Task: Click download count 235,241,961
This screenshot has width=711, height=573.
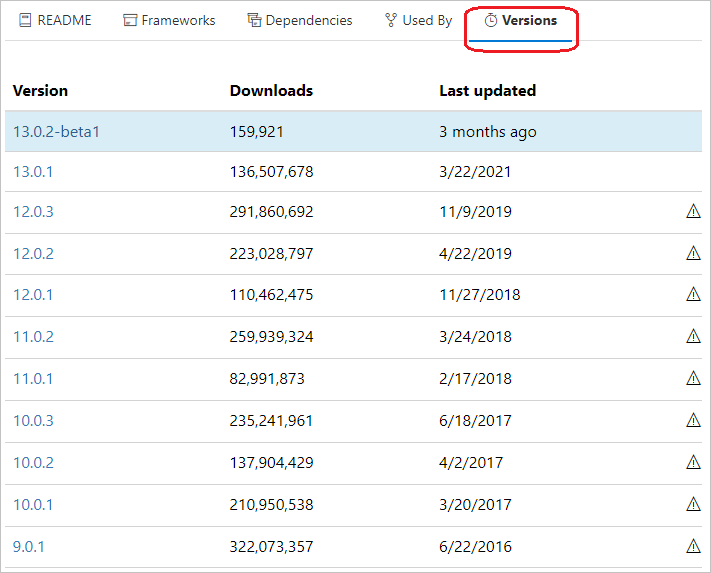Action: [271, 421]
